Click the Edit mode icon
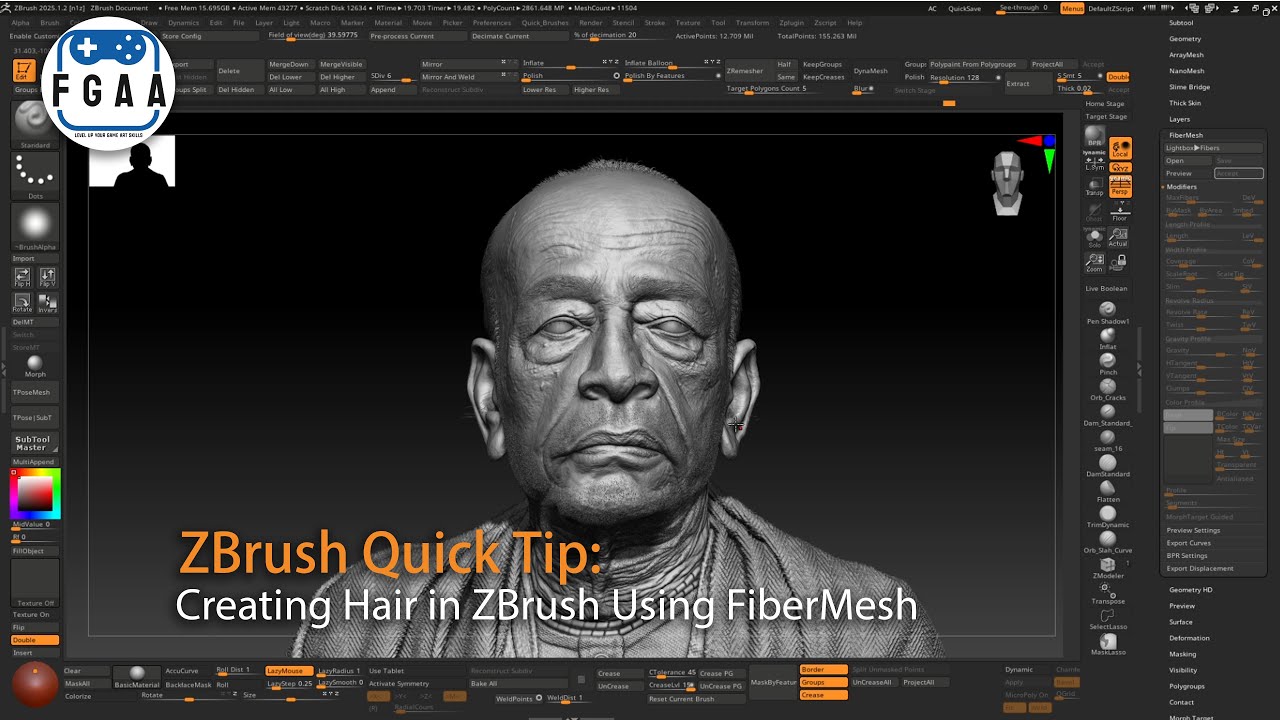 click(23, 70)
